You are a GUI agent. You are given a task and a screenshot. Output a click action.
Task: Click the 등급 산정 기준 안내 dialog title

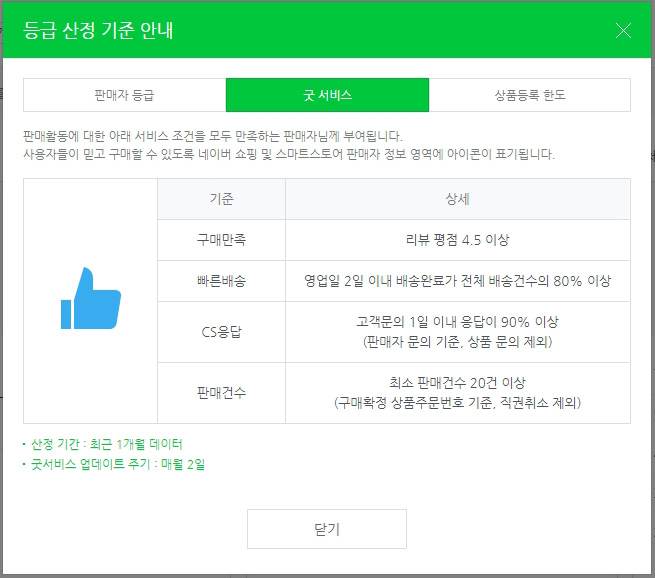pyautogui.click(x=98, y=30)
